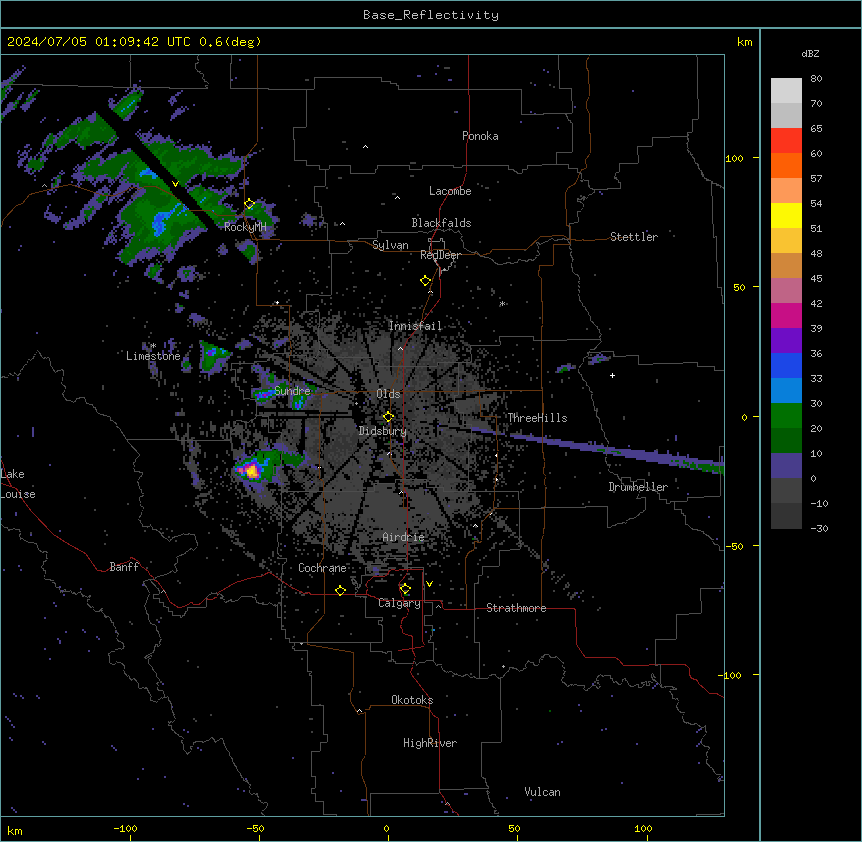Pick the red 60-65 dBZ legend swatch
Viewport: 862px width, 842px height.
click(x=786, y=140)
